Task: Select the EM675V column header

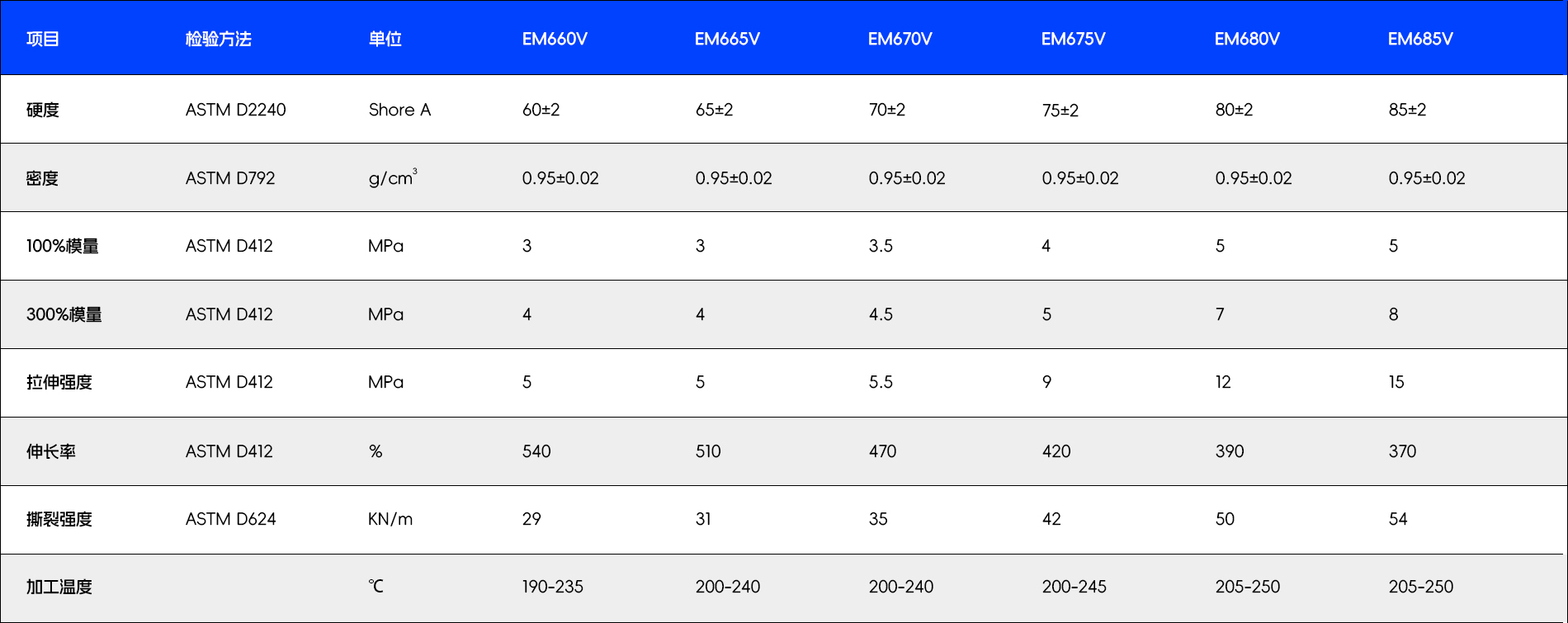Action: point(1073,39)
